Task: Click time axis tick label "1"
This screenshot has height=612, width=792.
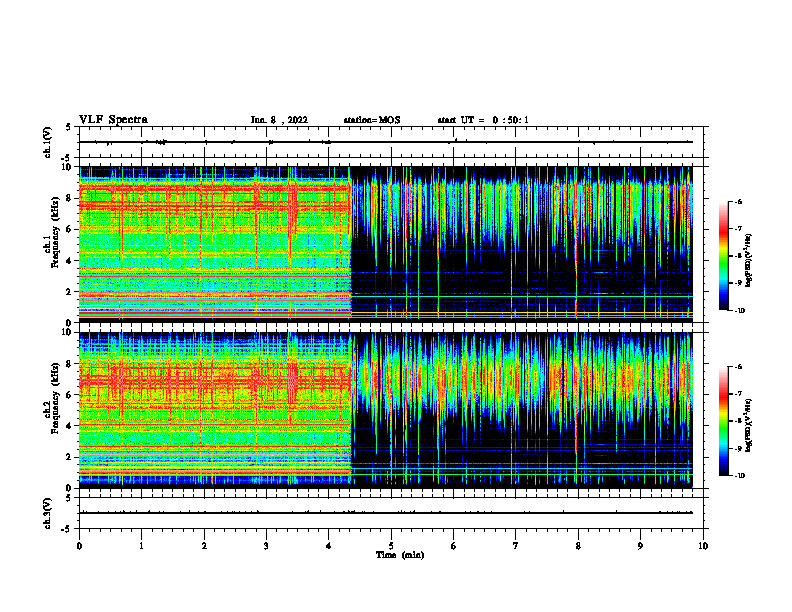Action: [141, 546]
